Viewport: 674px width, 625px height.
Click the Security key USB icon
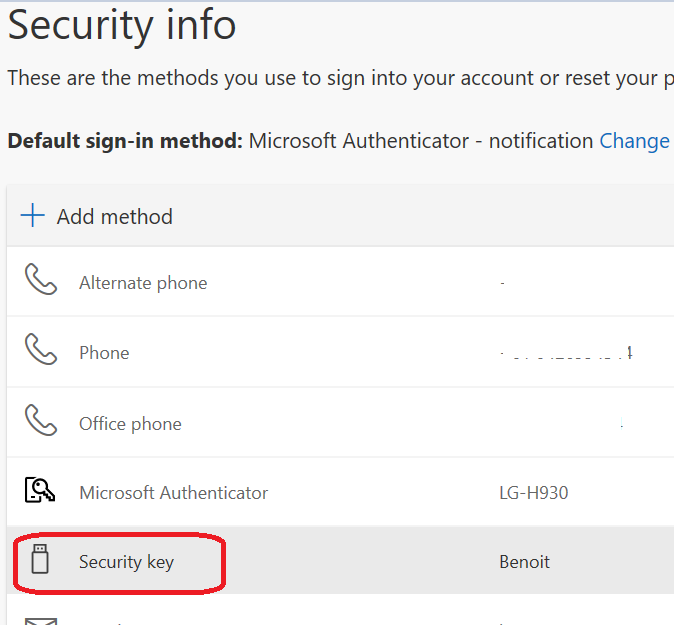[x=40, y=561]
